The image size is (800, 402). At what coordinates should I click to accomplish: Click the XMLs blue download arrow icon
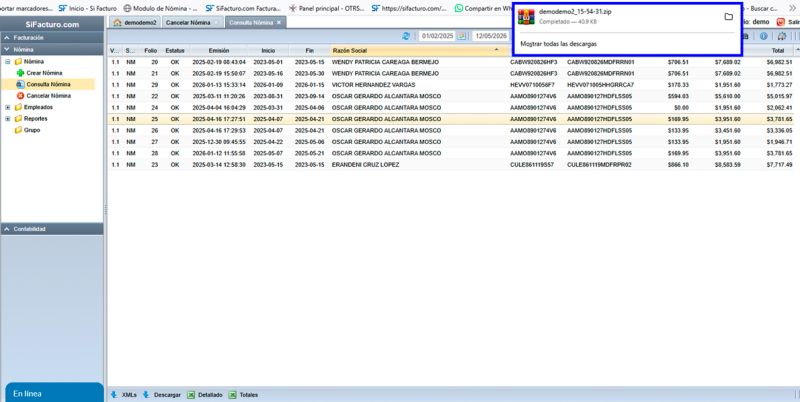click(x=114, y=395)
